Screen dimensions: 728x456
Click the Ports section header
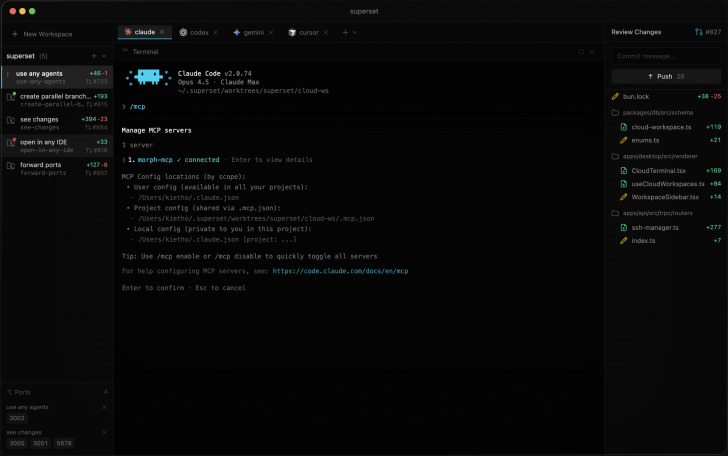pos(57,392)
